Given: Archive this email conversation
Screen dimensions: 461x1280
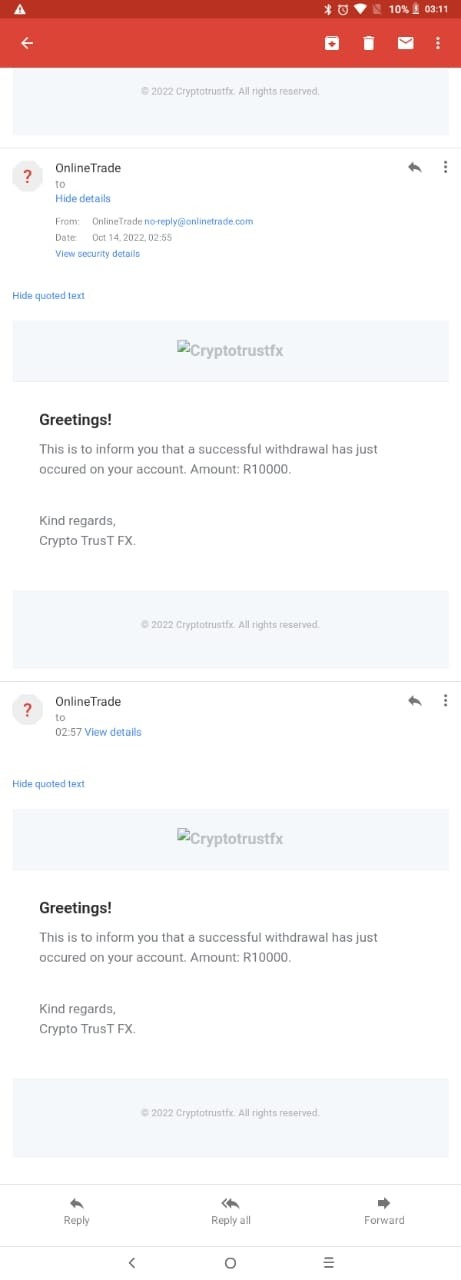Looking at the screenshot, I should tap(331, 43).
